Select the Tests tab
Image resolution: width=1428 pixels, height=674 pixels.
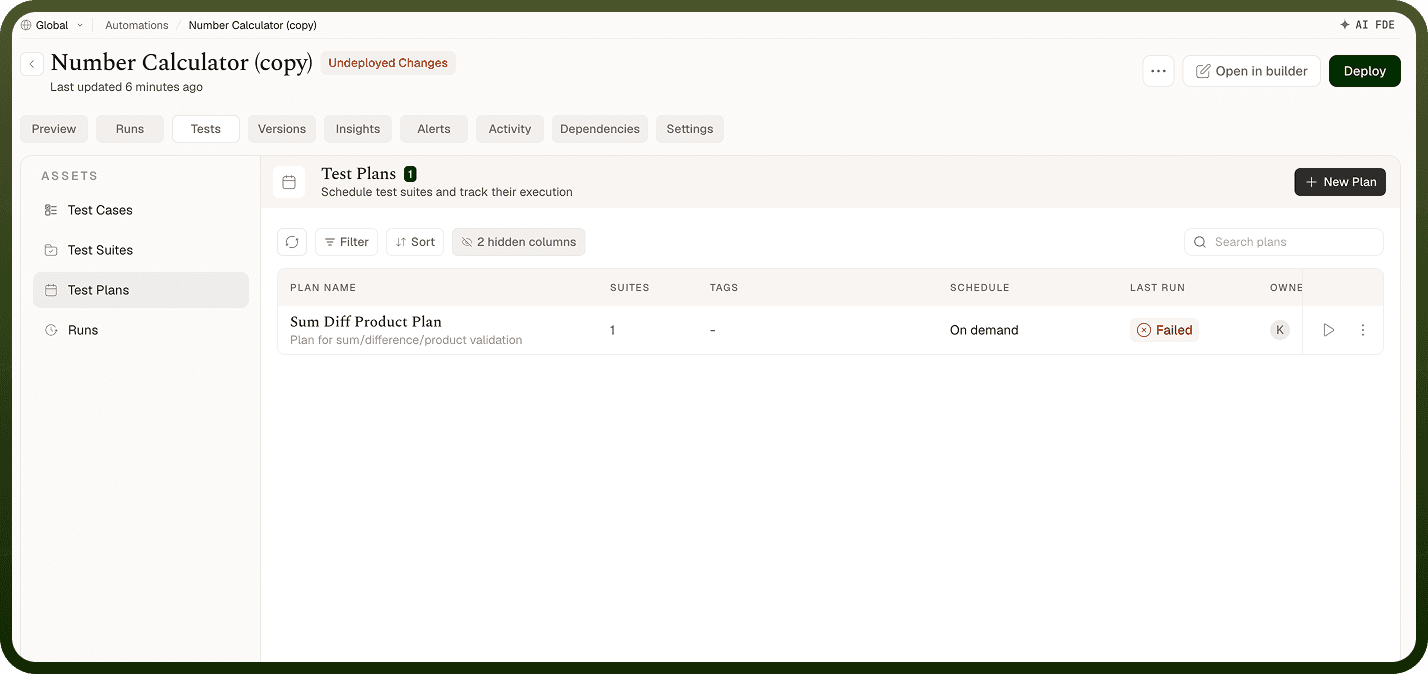click(206, 129)
